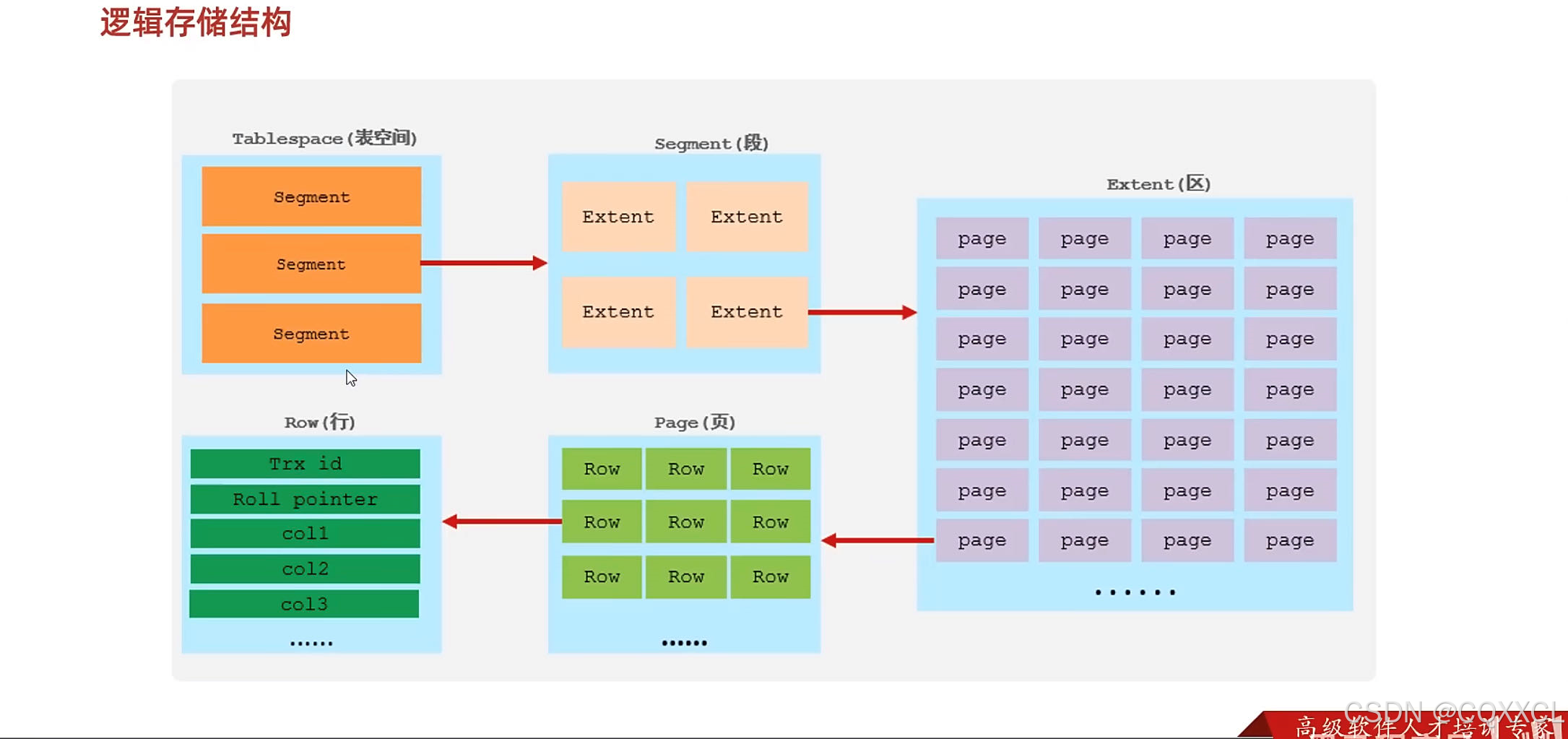
Task: Click the slide title 逻辑存储结构
Action: (196, 22)
